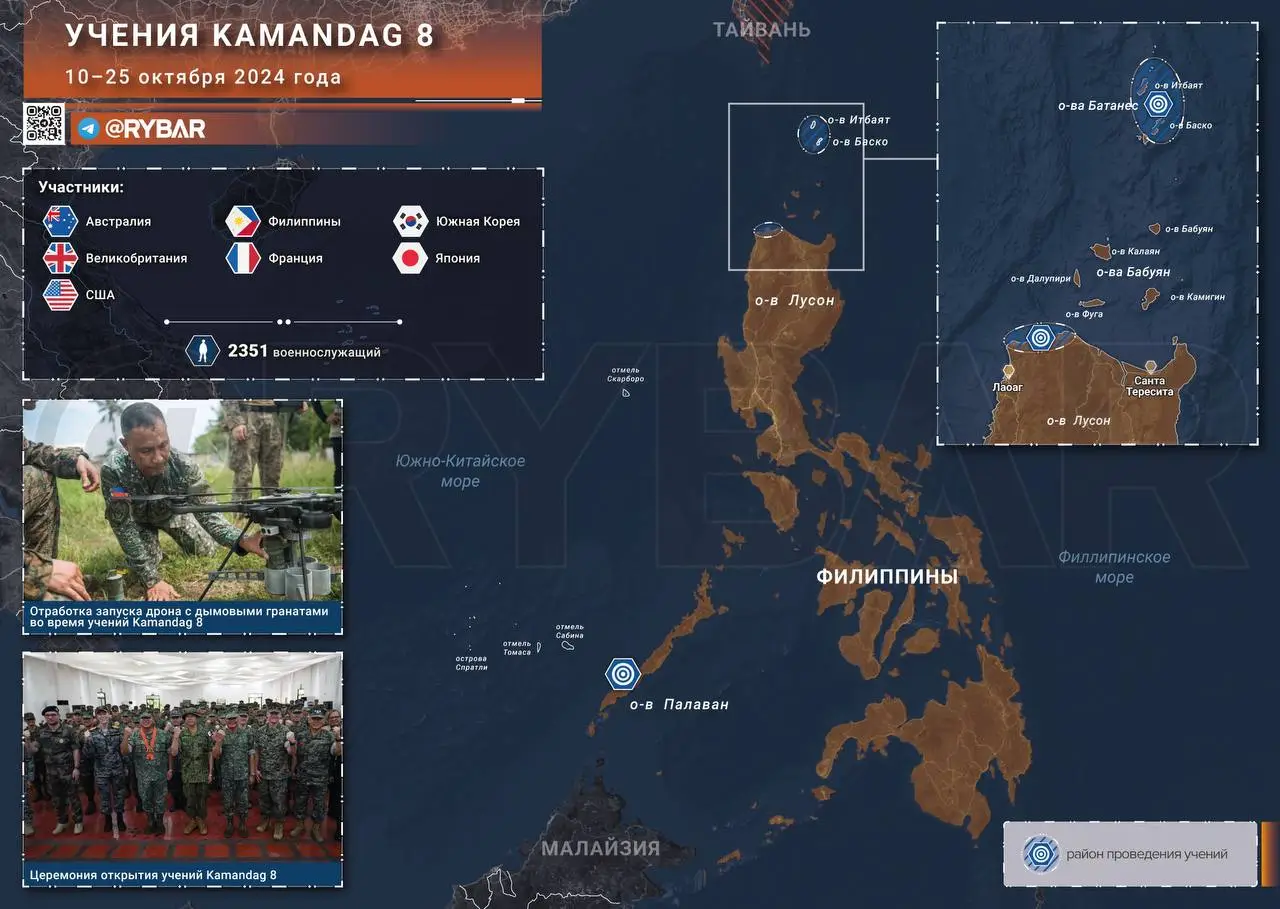Click the exercise target marker near Laoag
The height and width of the screenshot is (909, 1280).
click(x=1040, y=337)
